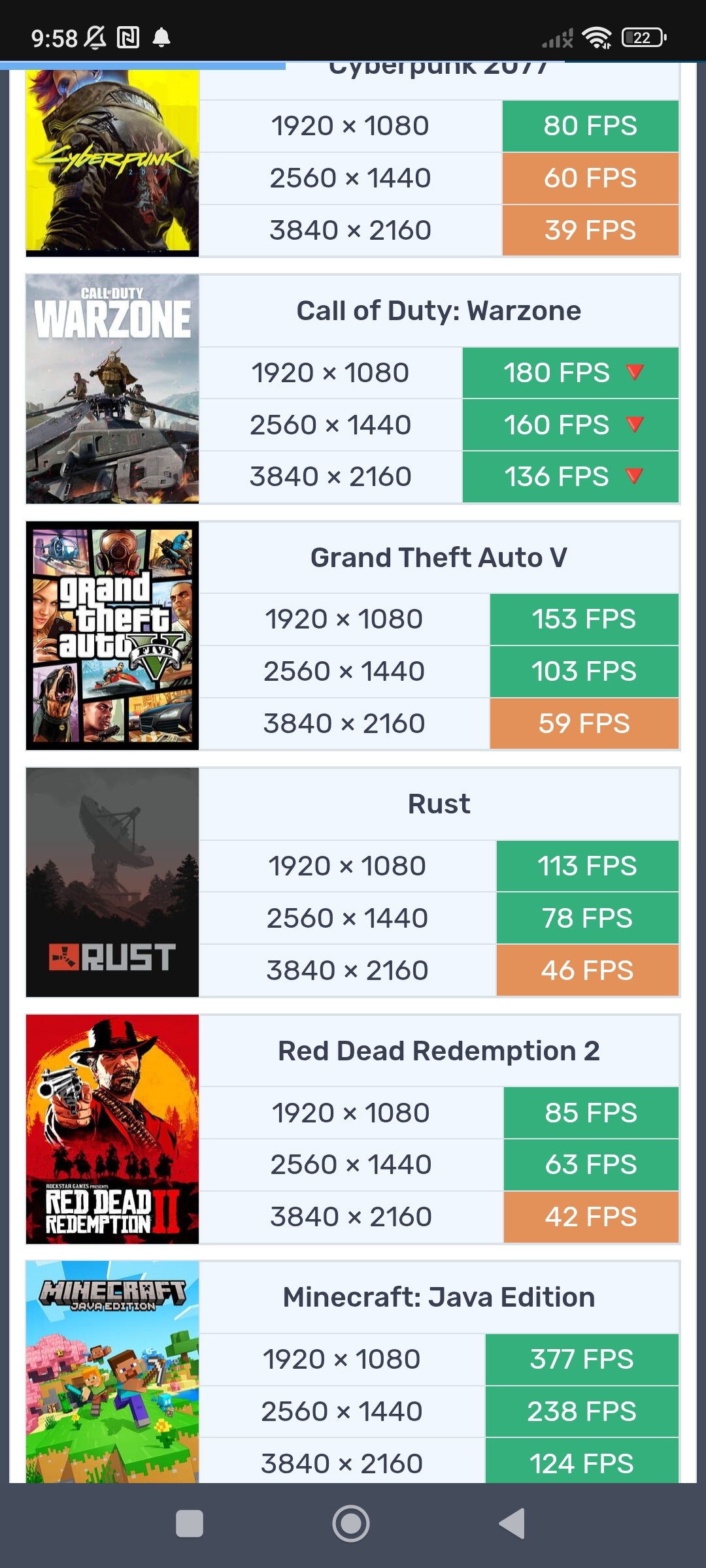Image resolution: width=706 pixels, height=1568 pixels.
Task: Tap the red arrow beside 180 FPS
Action: pos(635,372)
